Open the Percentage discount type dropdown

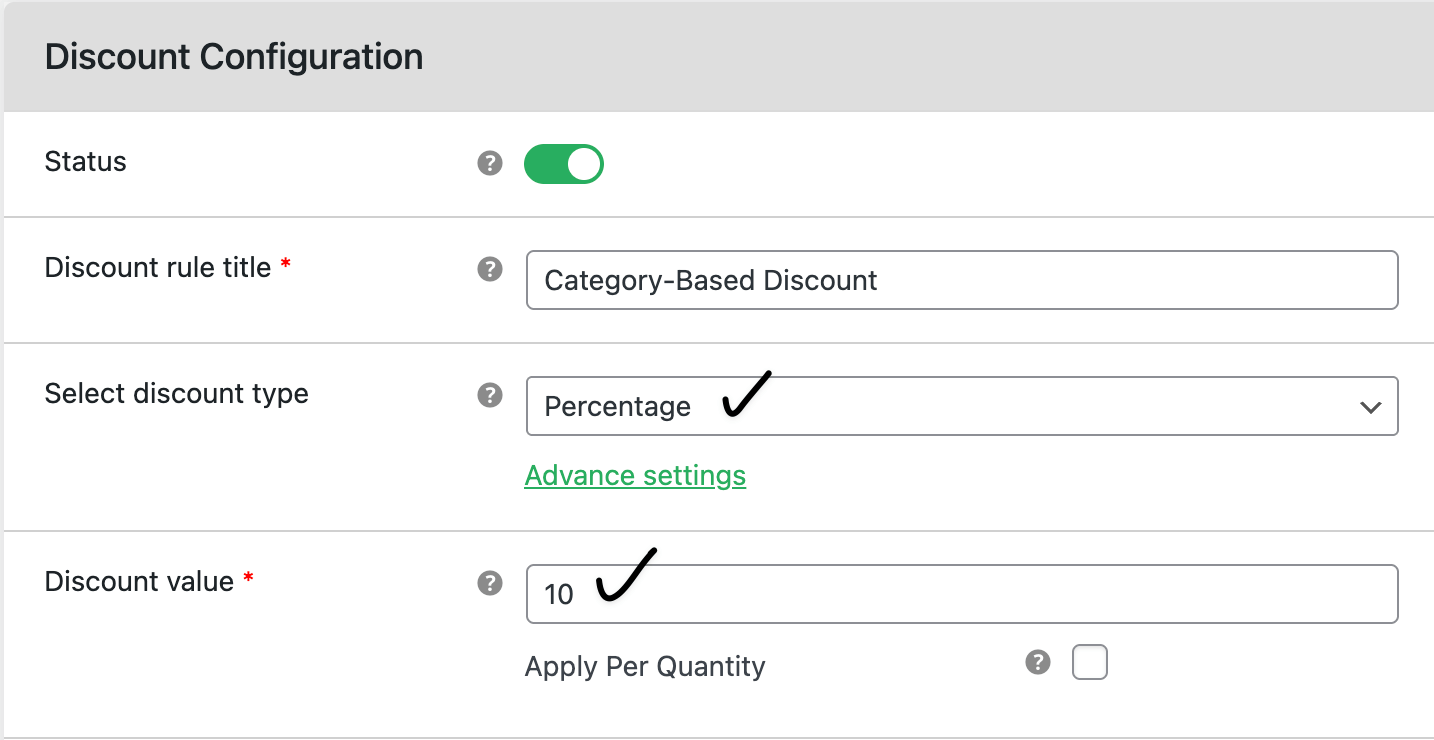(962, 406)
